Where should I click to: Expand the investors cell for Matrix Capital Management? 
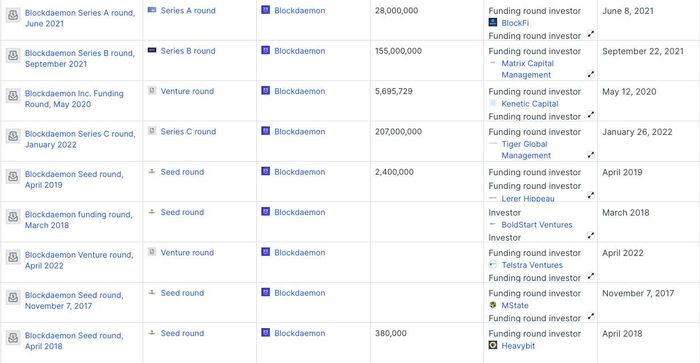(x=591, y=74)
